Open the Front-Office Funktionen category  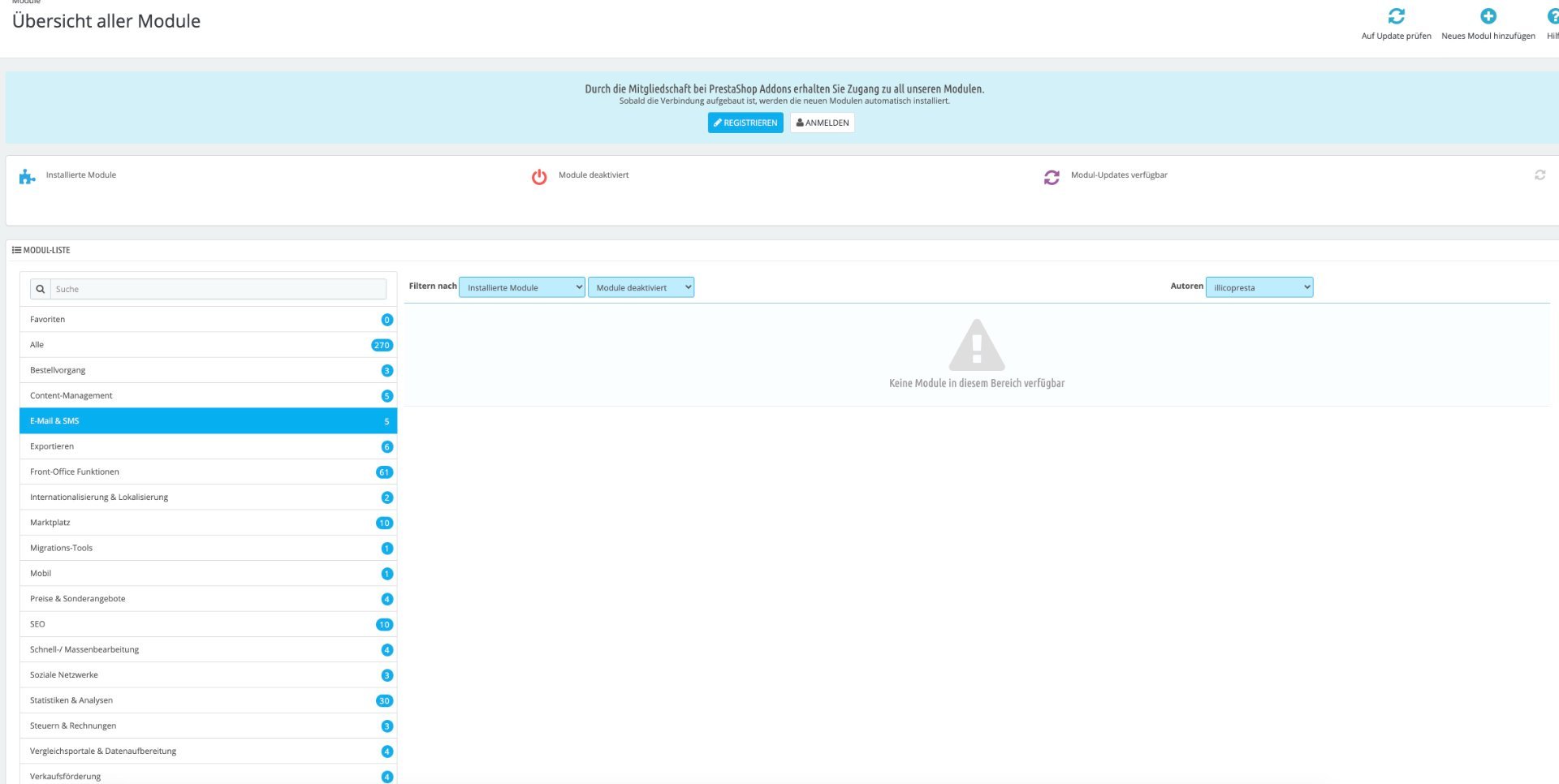(x=209, y=472)
